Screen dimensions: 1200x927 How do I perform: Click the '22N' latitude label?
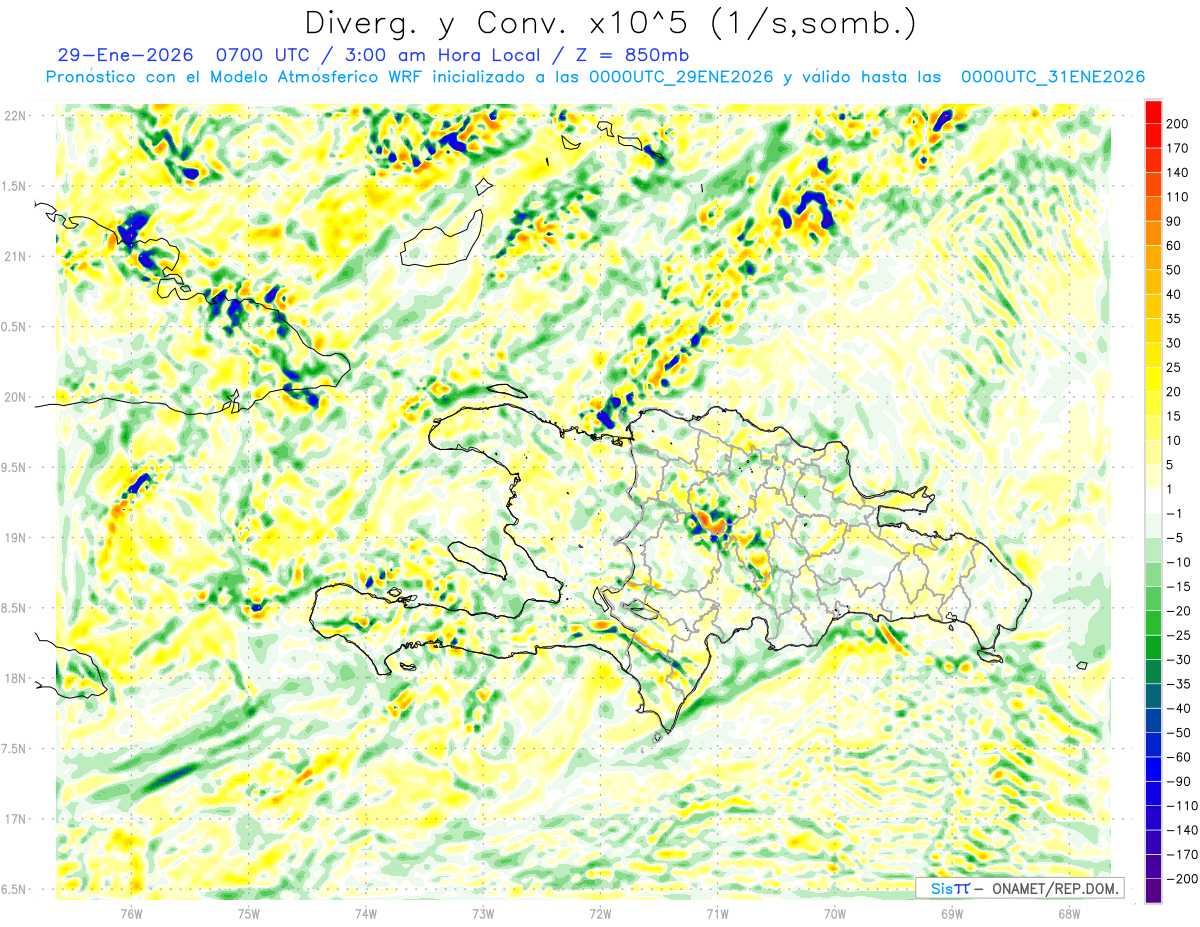[14, 116]
